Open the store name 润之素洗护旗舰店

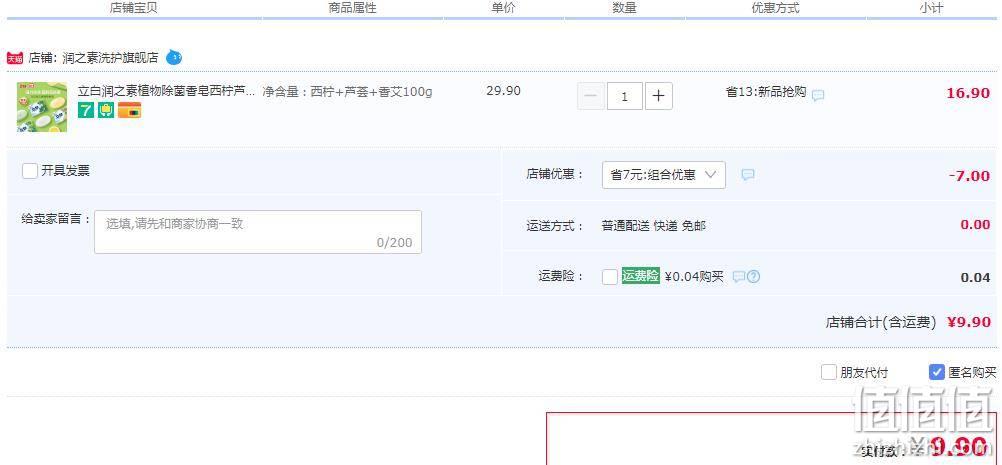(x=111, y=58)
